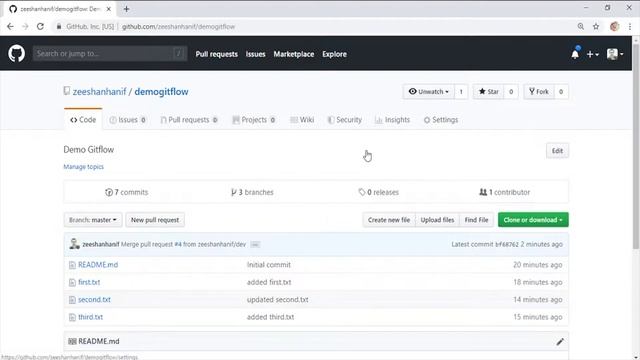
Task: Open the Insights tab
Action: click(392, 120)
